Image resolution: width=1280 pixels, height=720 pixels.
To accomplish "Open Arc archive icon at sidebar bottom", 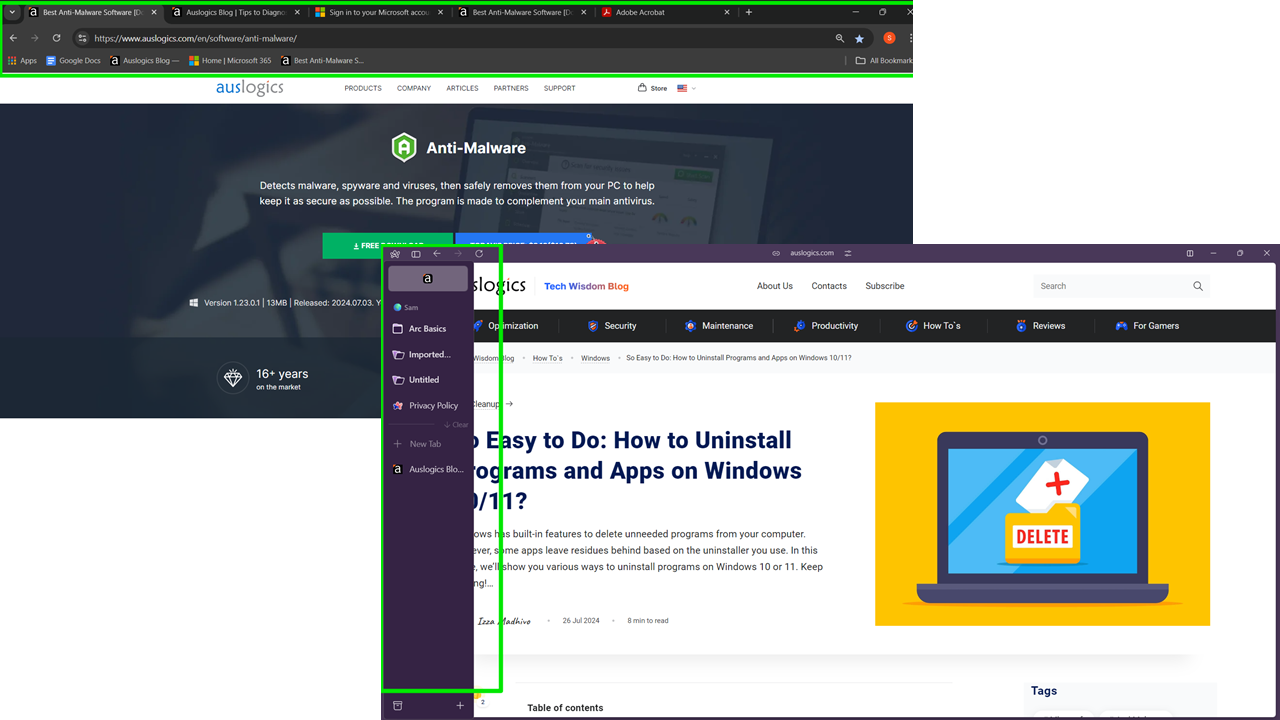I will [397, 706].
